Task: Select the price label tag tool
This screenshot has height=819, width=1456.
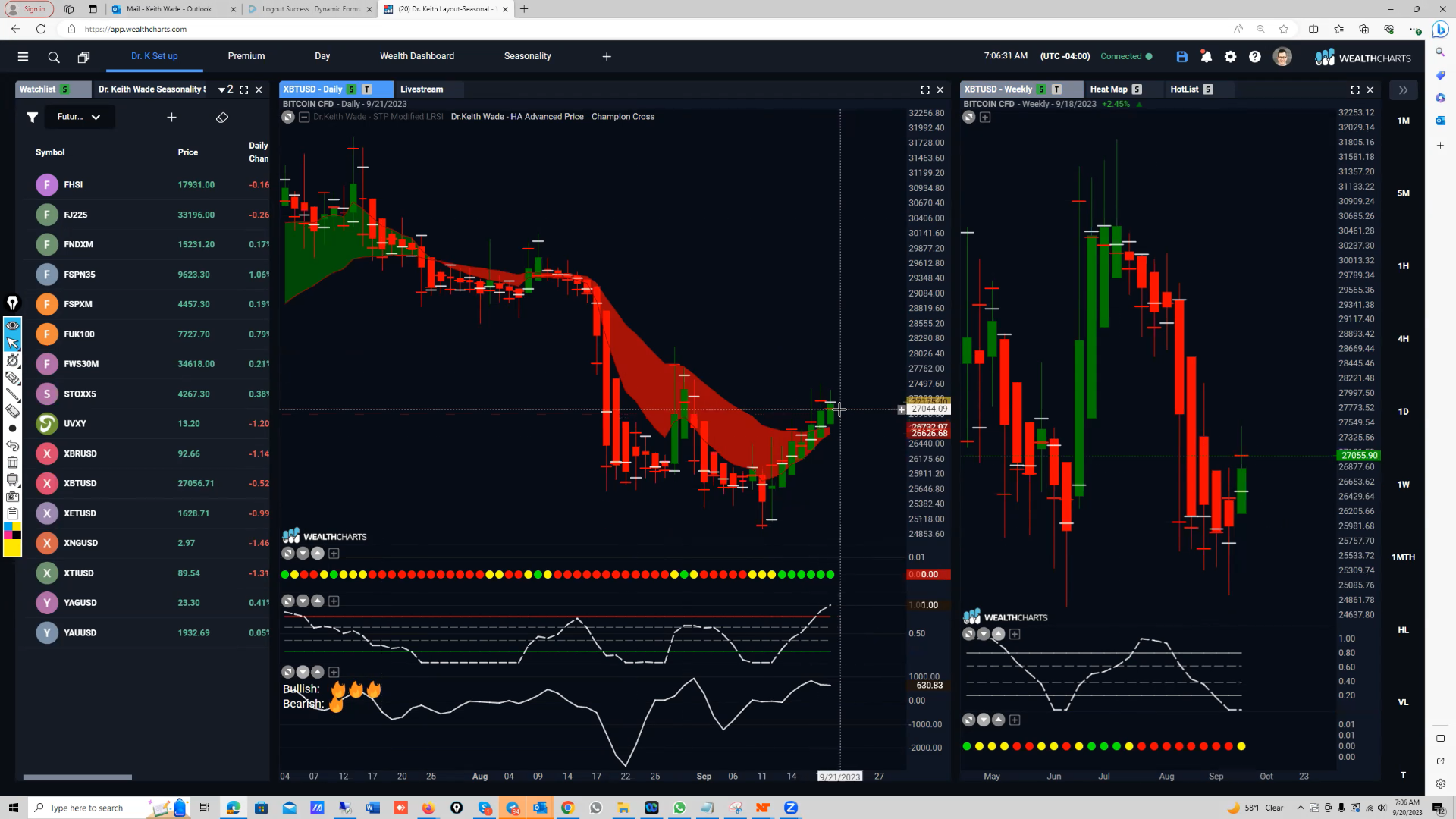Action: click(x=12, y=377)
